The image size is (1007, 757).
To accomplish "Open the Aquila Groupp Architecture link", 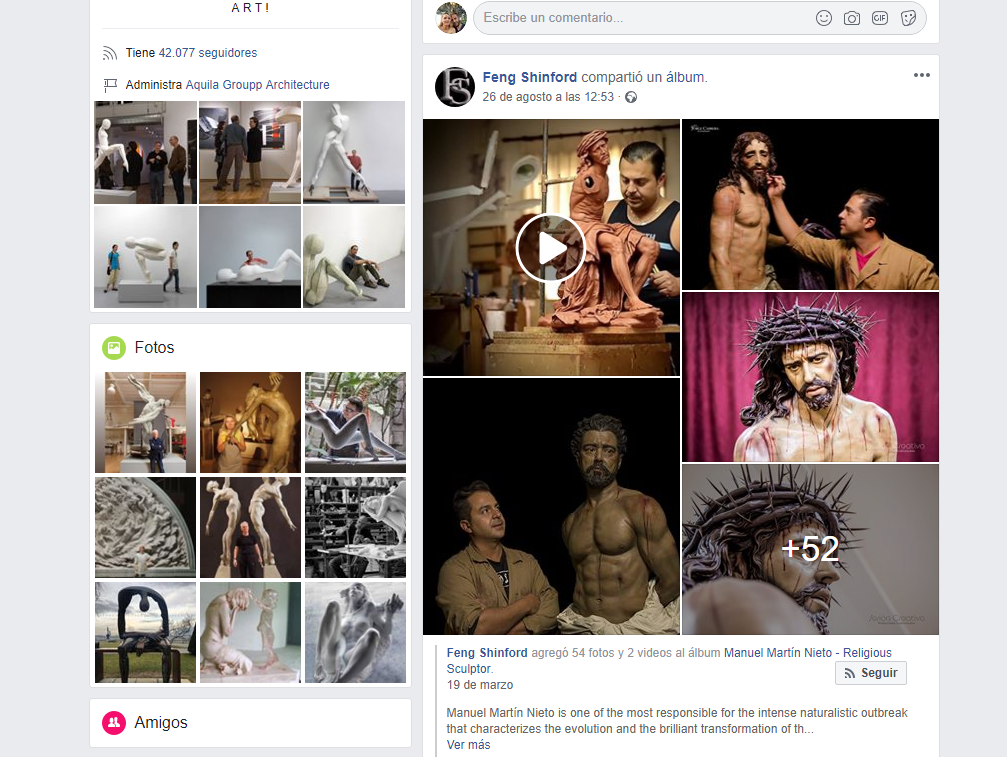I will [257, 85].
